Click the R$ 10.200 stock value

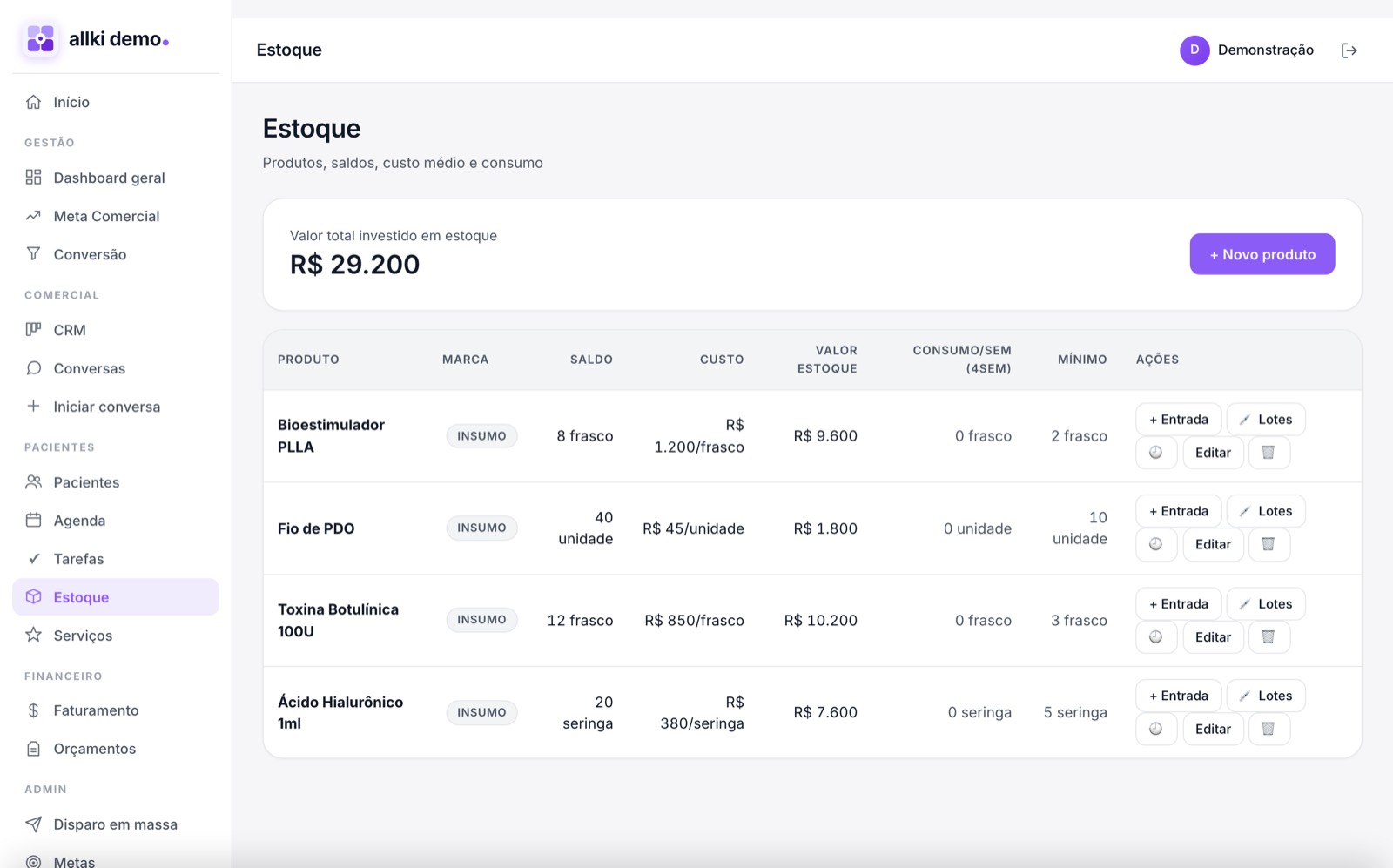pyautogui.click(x=821, y=621)
